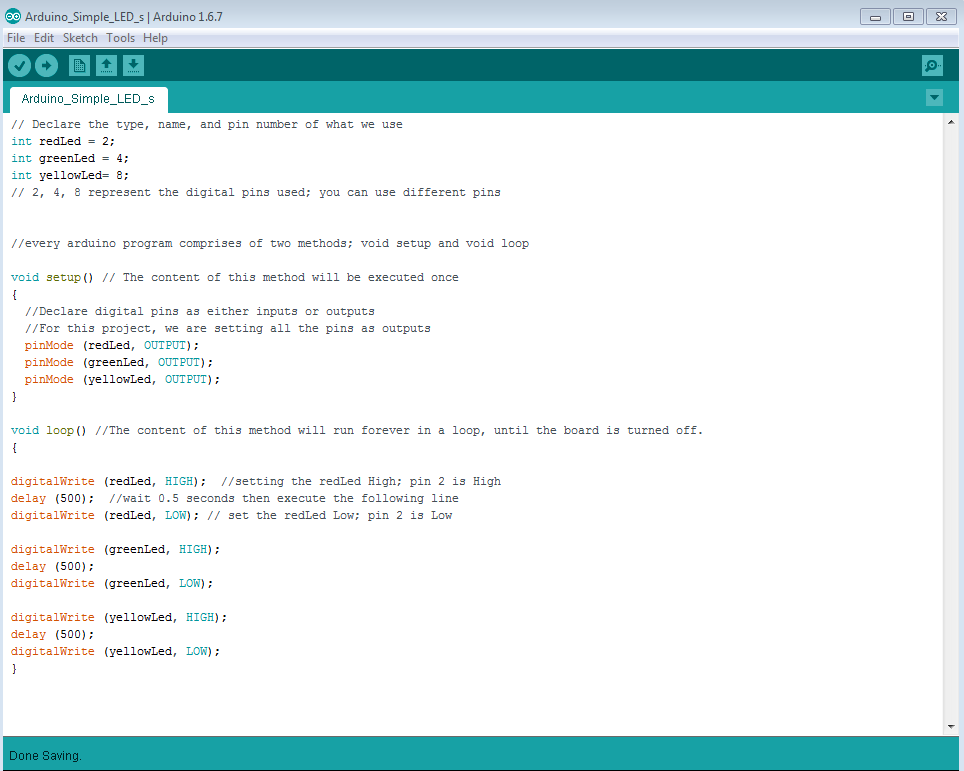
Task: Open the Tools menu
Action: [x=120, y=38]
